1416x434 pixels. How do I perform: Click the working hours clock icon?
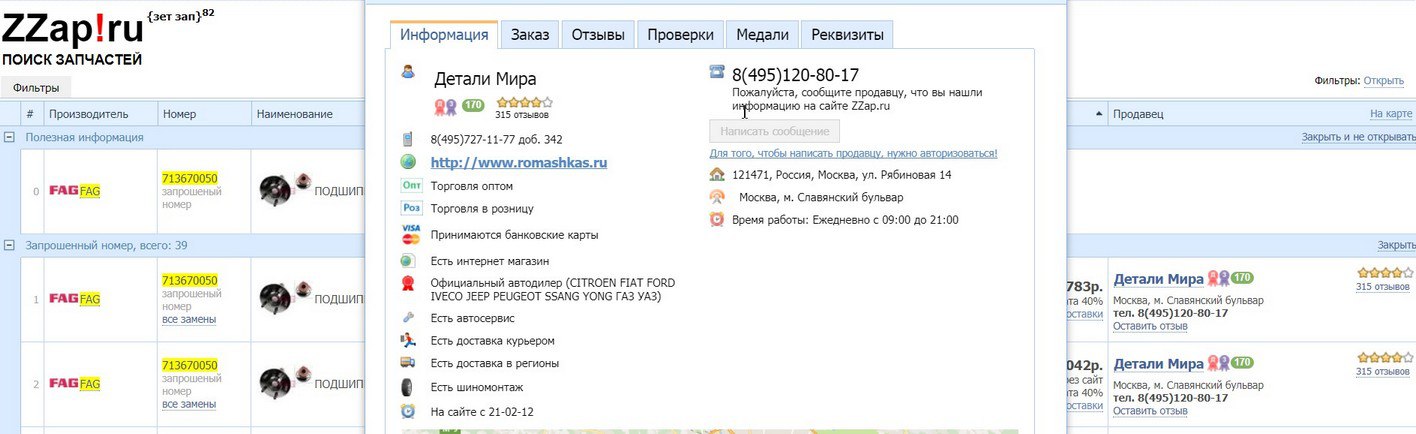pyautogui.click(x=717, y=219)
